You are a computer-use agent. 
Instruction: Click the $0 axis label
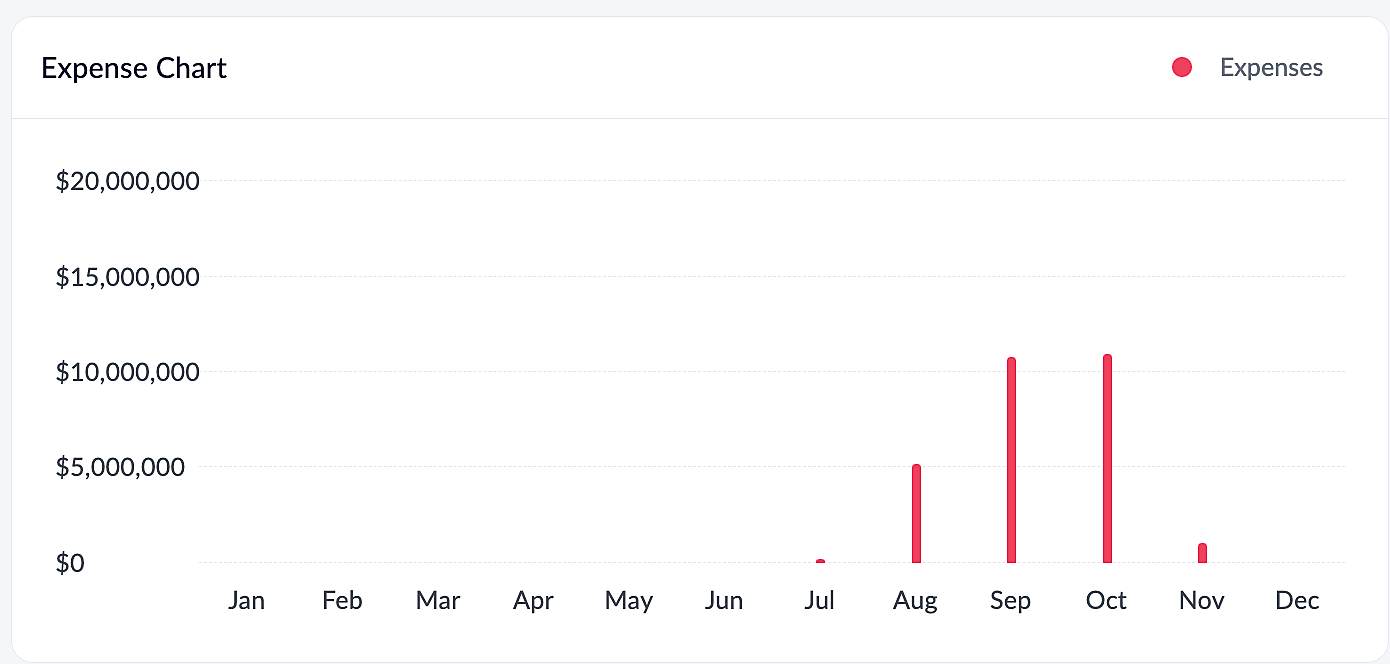tap(70, 563)
